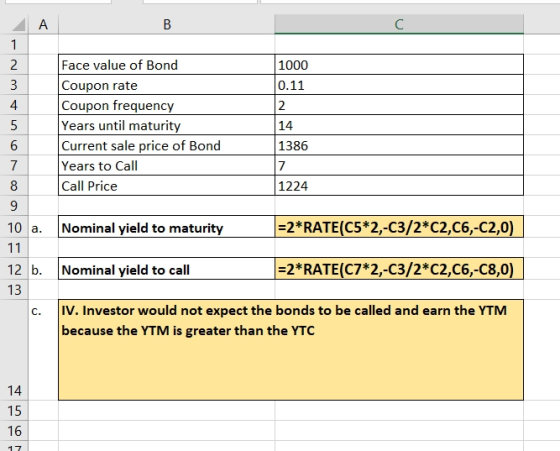Click the coupon frequency value 2

399,105
